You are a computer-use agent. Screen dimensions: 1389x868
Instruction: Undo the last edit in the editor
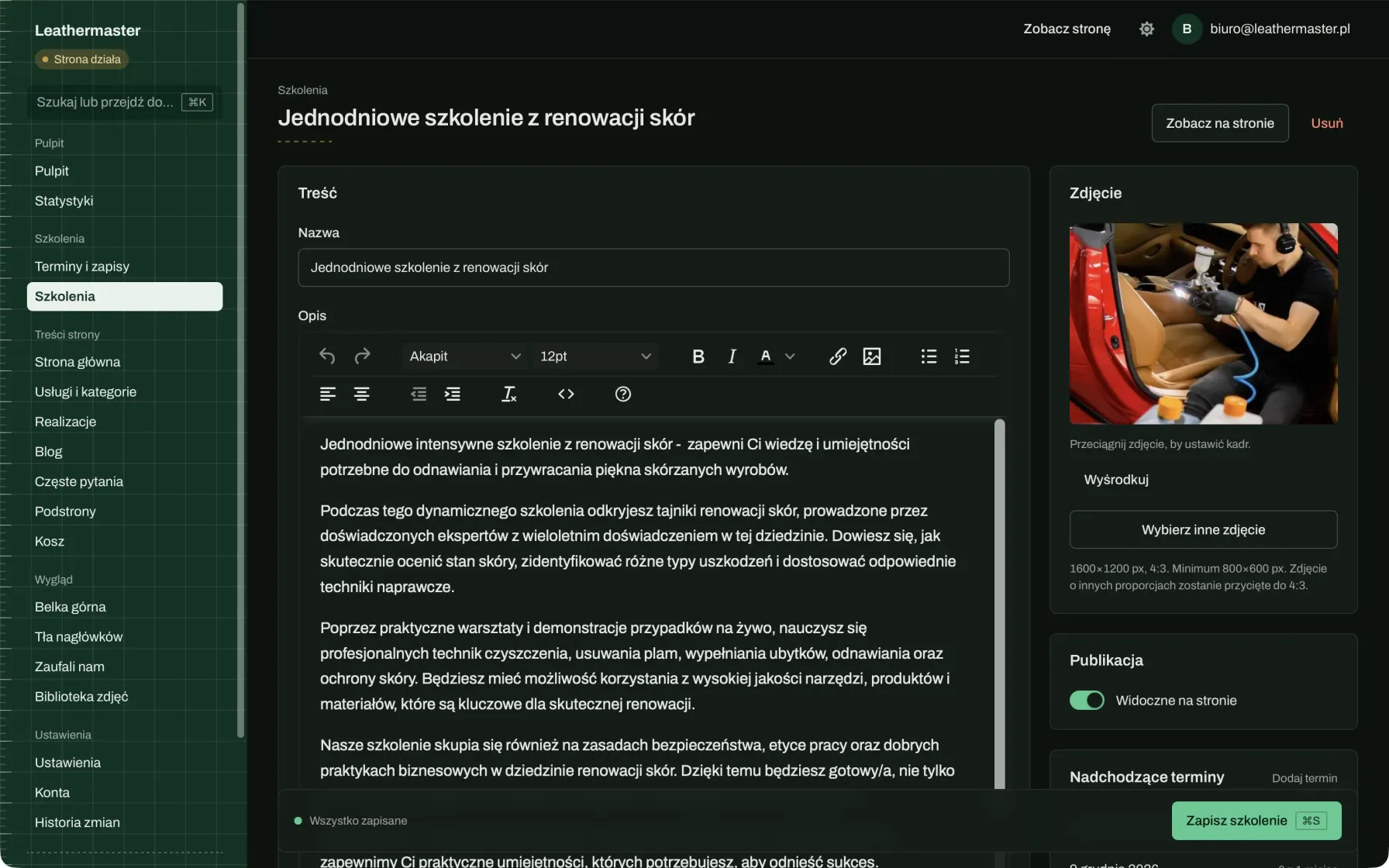326,356
